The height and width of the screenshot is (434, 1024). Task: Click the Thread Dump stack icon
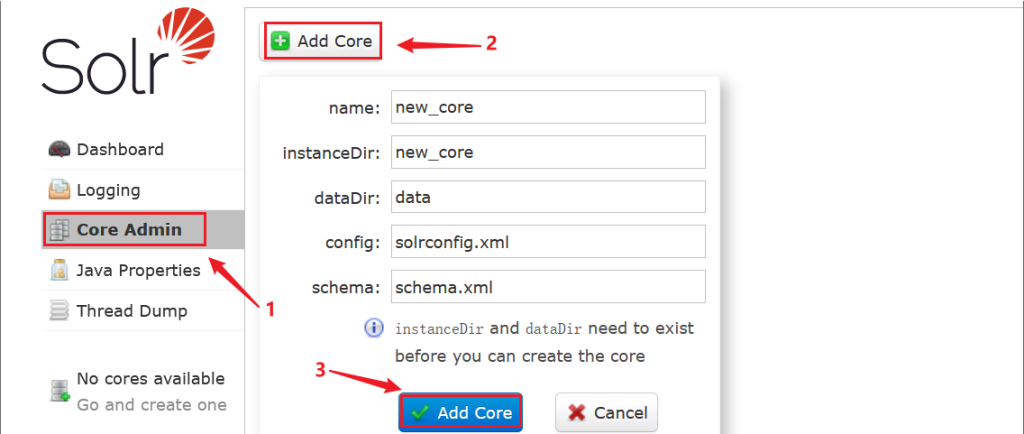tap(59, 311)
